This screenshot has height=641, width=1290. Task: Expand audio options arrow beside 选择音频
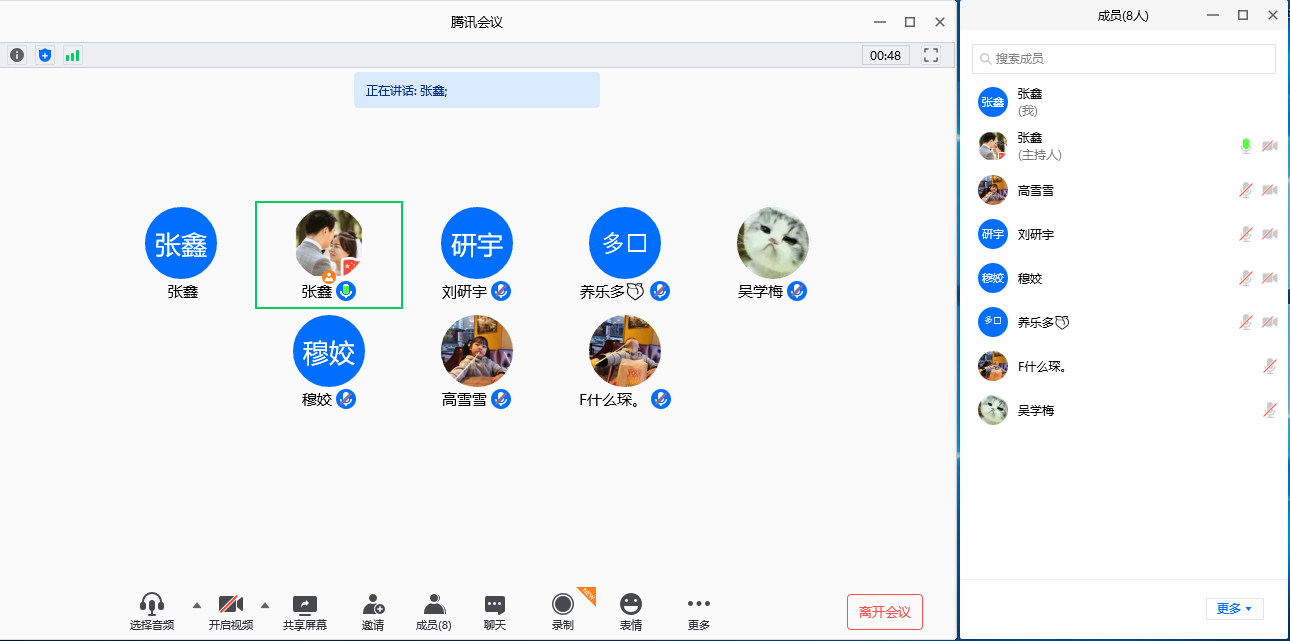[x=196, y=605]
